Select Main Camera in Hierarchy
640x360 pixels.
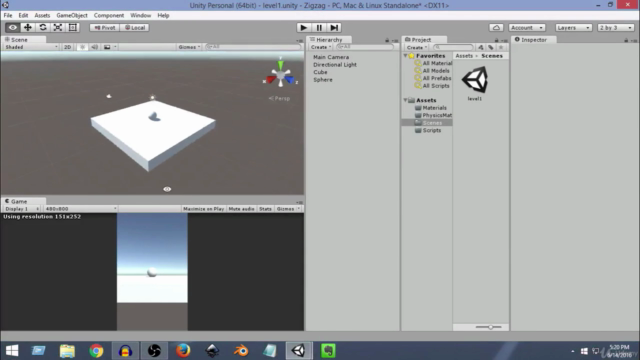(x=331, y=57)
